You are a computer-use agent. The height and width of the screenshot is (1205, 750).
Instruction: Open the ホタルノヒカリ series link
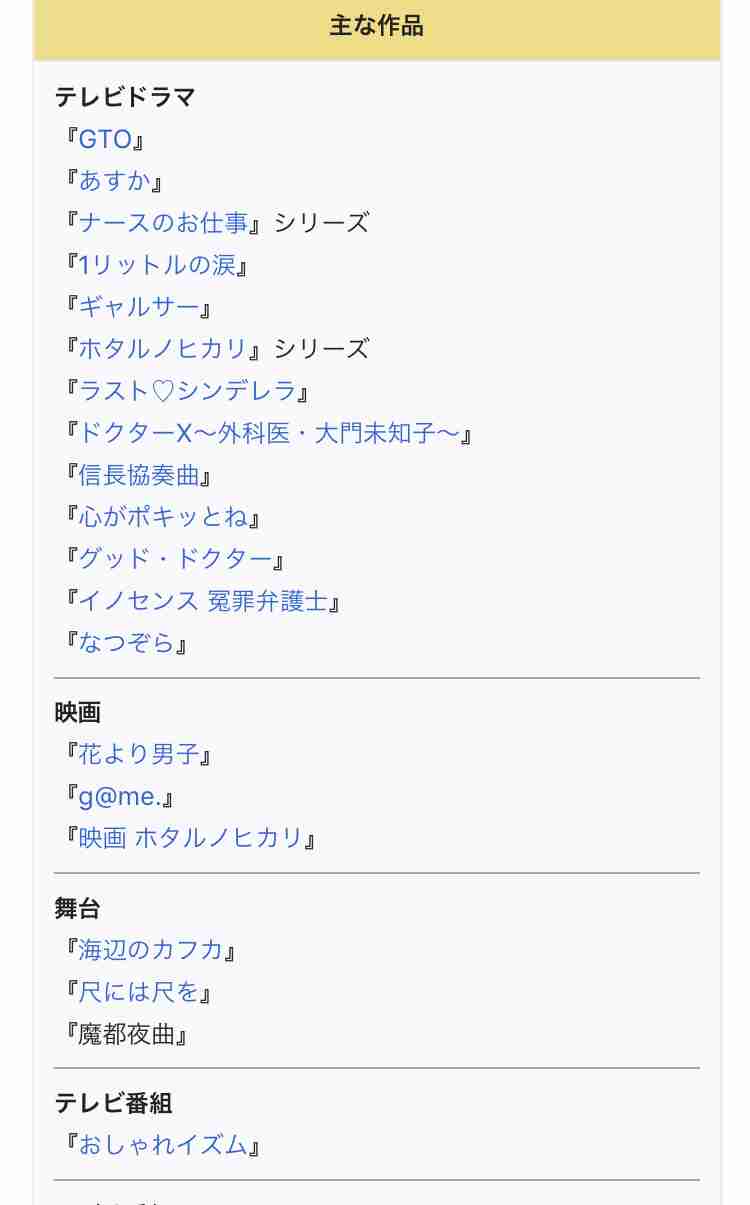163,348
